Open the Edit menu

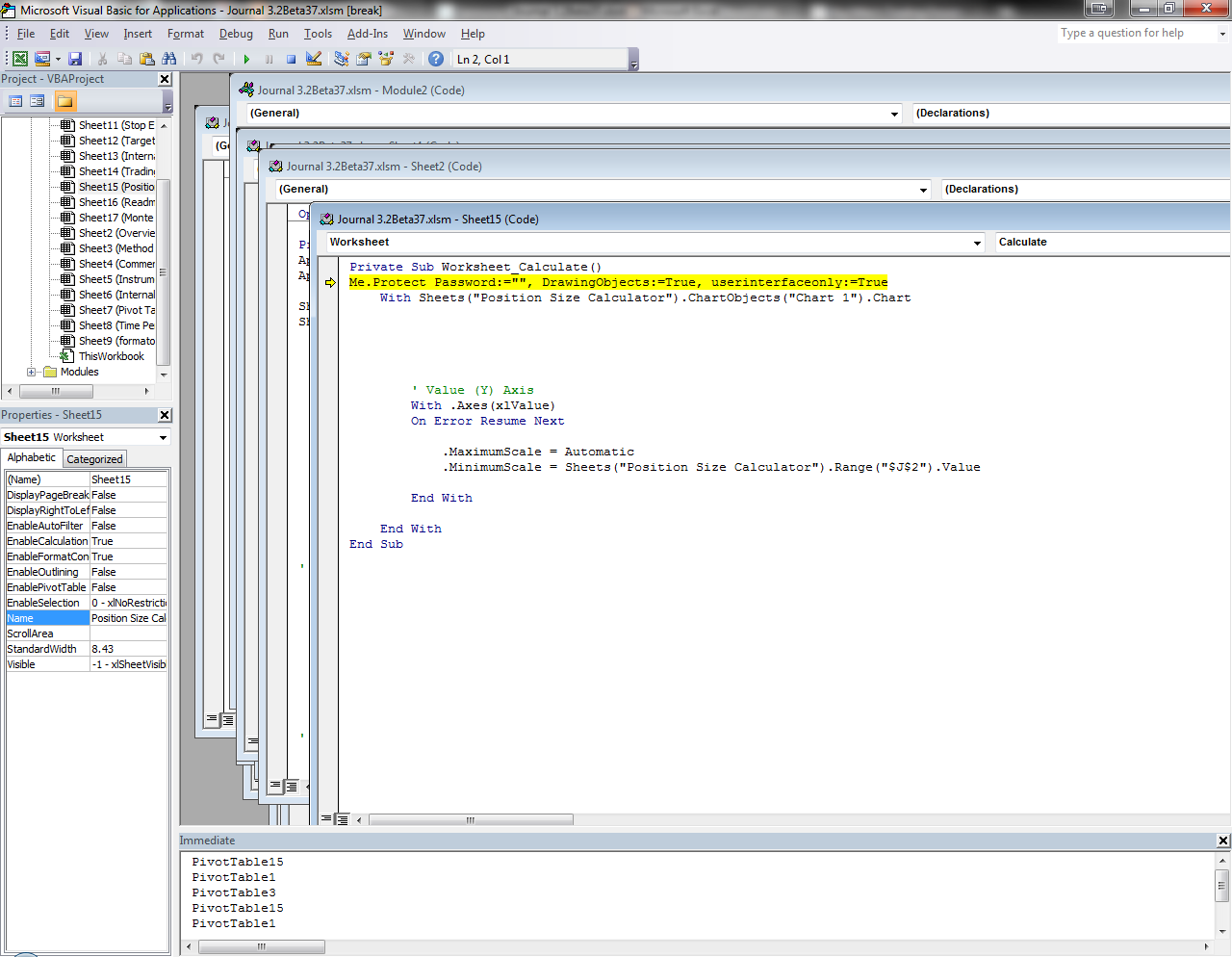[60, 34]
